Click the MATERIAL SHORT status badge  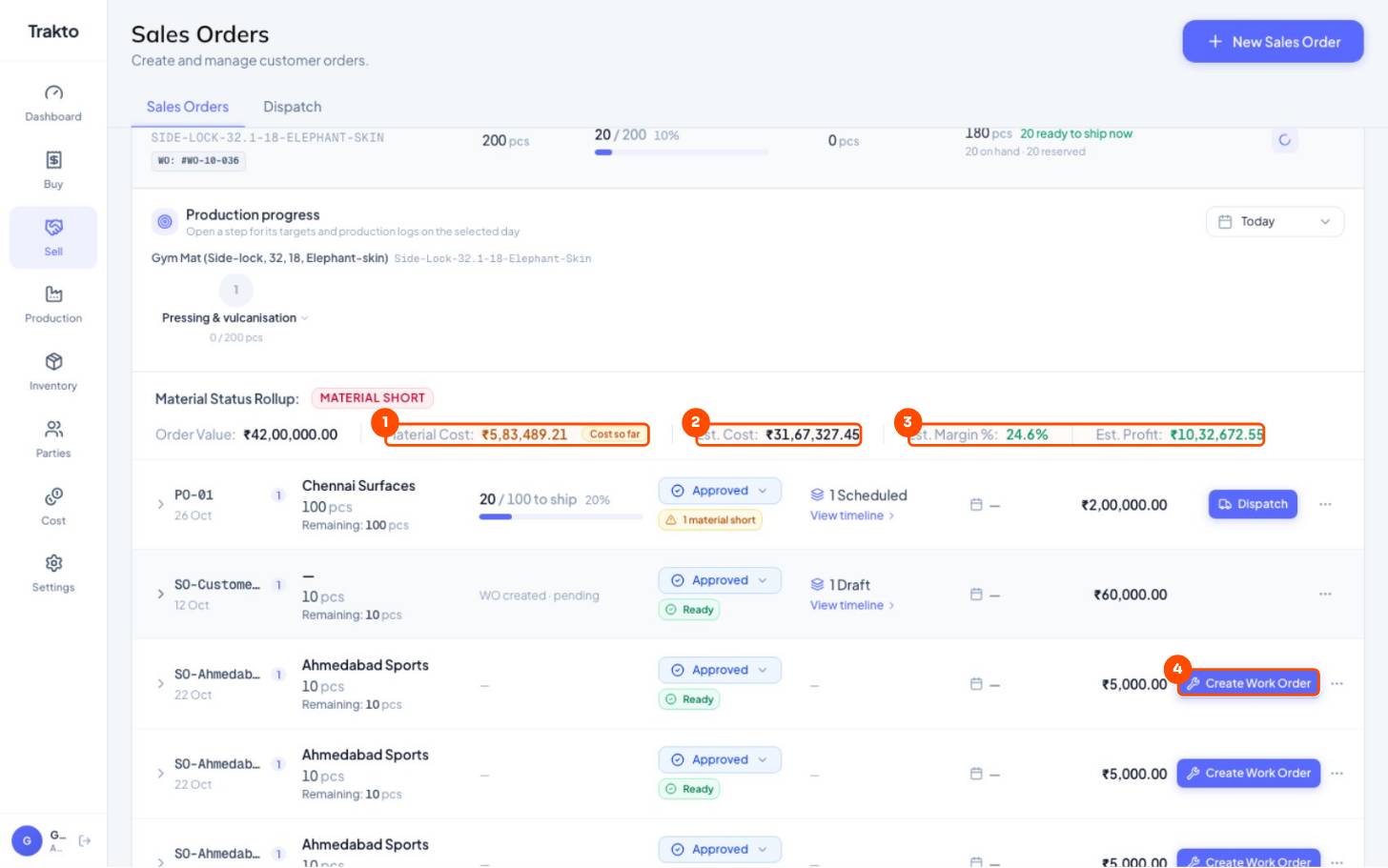(x=372, y=398)
